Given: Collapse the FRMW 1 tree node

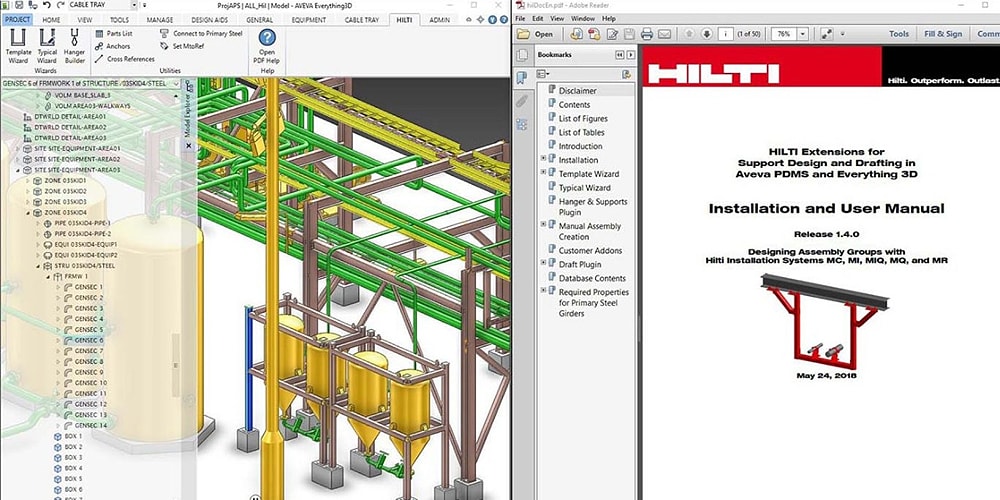Looking at the screenshot, I should point(48,277).
